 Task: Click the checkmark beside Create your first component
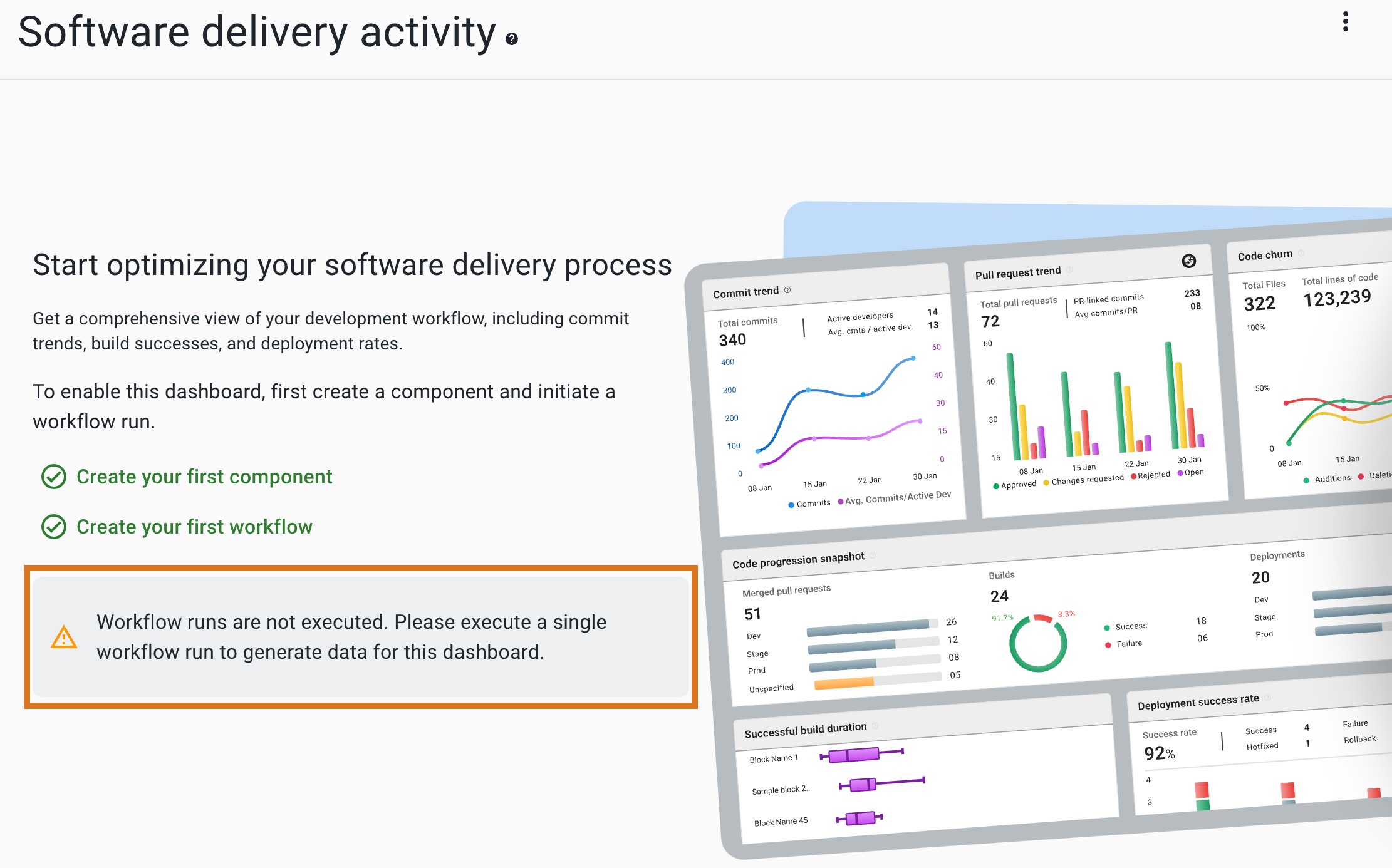point(54,477)
